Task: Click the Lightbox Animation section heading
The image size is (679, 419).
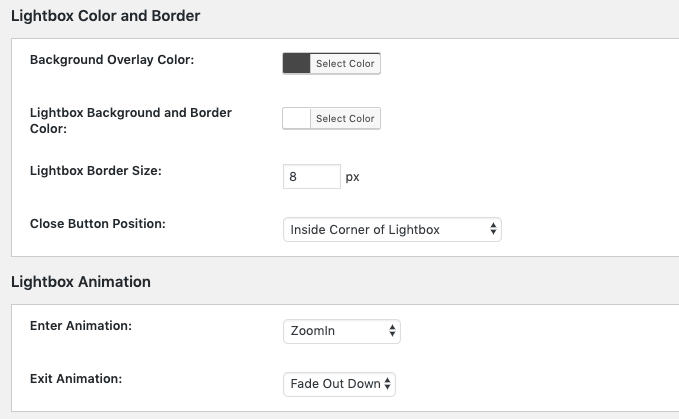Action: 80,282
